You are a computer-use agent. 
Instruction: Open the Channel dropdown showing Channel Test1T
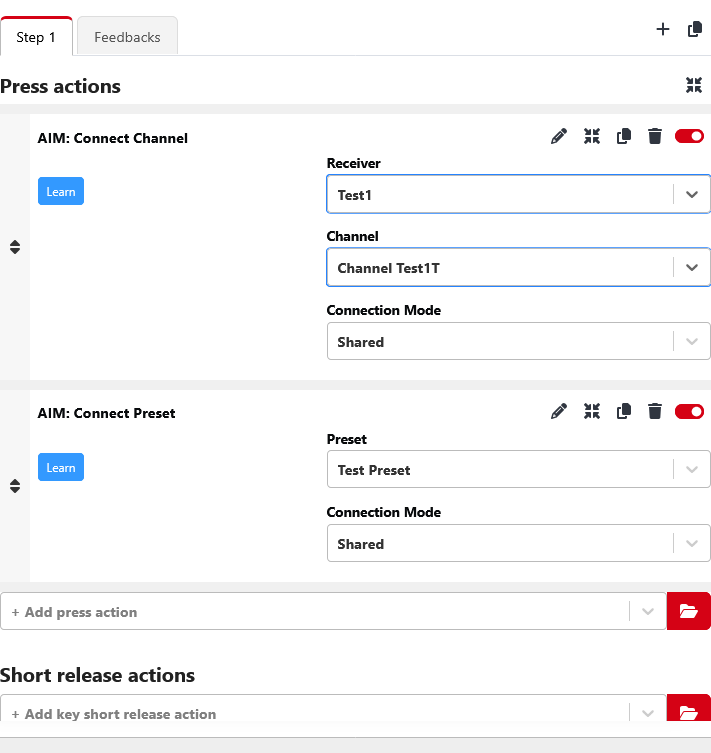point(500,268)
